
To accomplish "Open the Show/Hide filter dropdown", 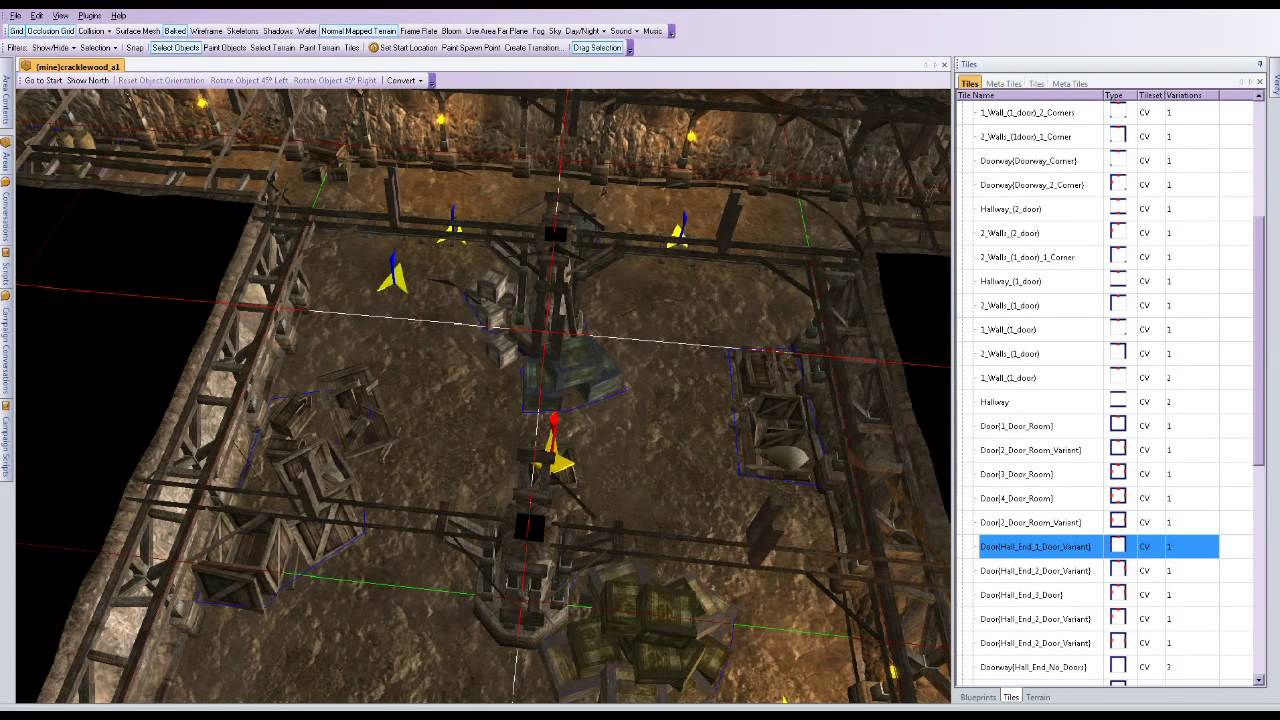I will pyautogui.click(x=53, y=48).
